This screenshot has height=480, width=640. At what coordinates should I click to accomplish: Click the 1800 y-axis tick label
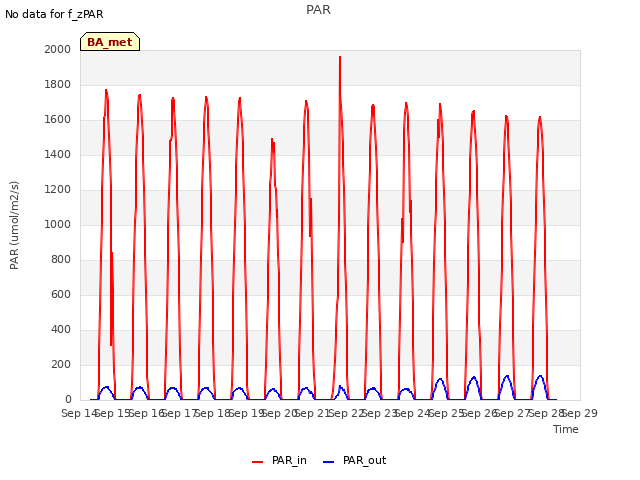tap(58, 84)
